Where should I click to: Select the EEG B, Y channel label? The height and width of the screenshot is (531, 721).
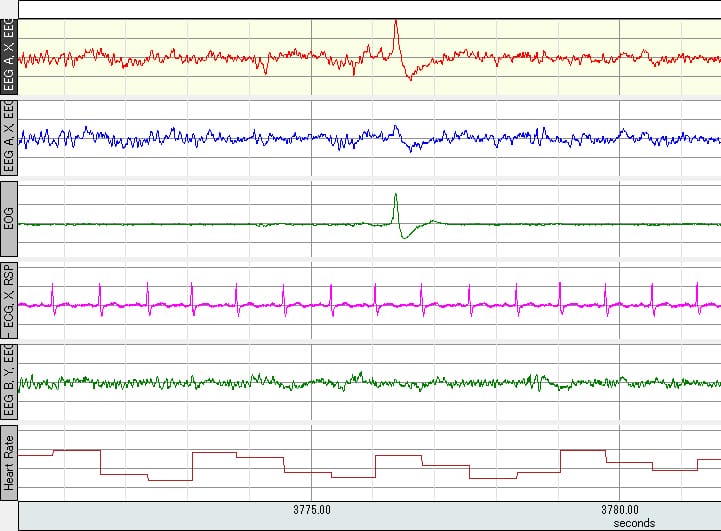[x=9, y=384]
